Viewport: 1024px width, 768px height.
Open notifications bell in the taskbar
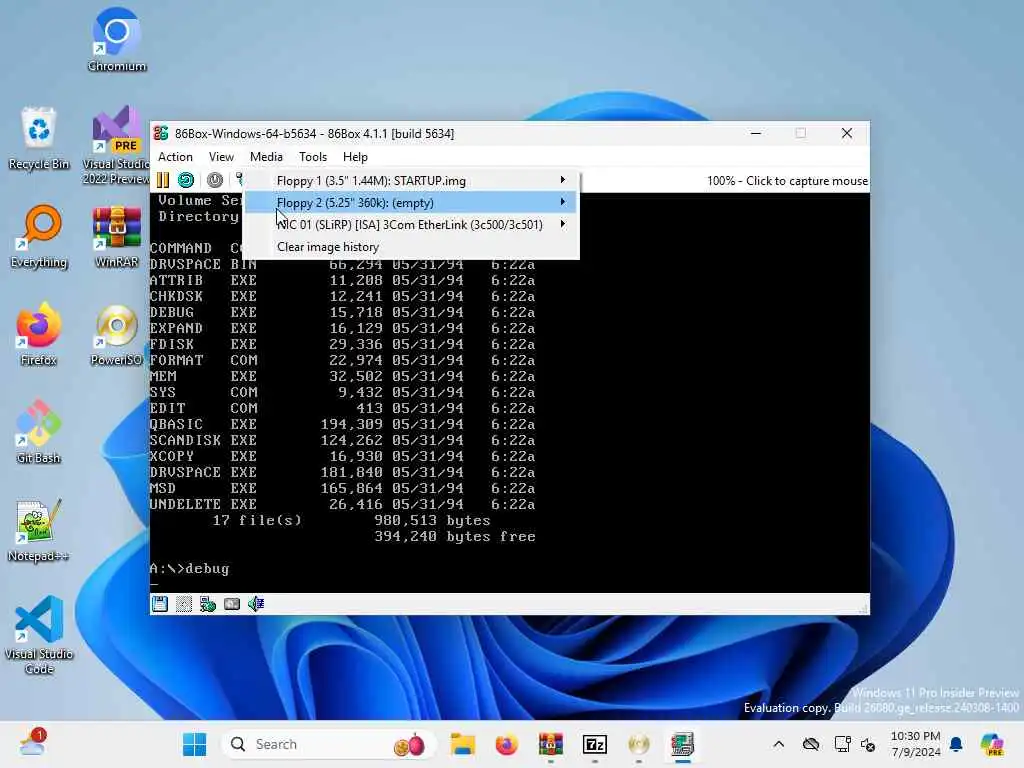pos(956,744)
